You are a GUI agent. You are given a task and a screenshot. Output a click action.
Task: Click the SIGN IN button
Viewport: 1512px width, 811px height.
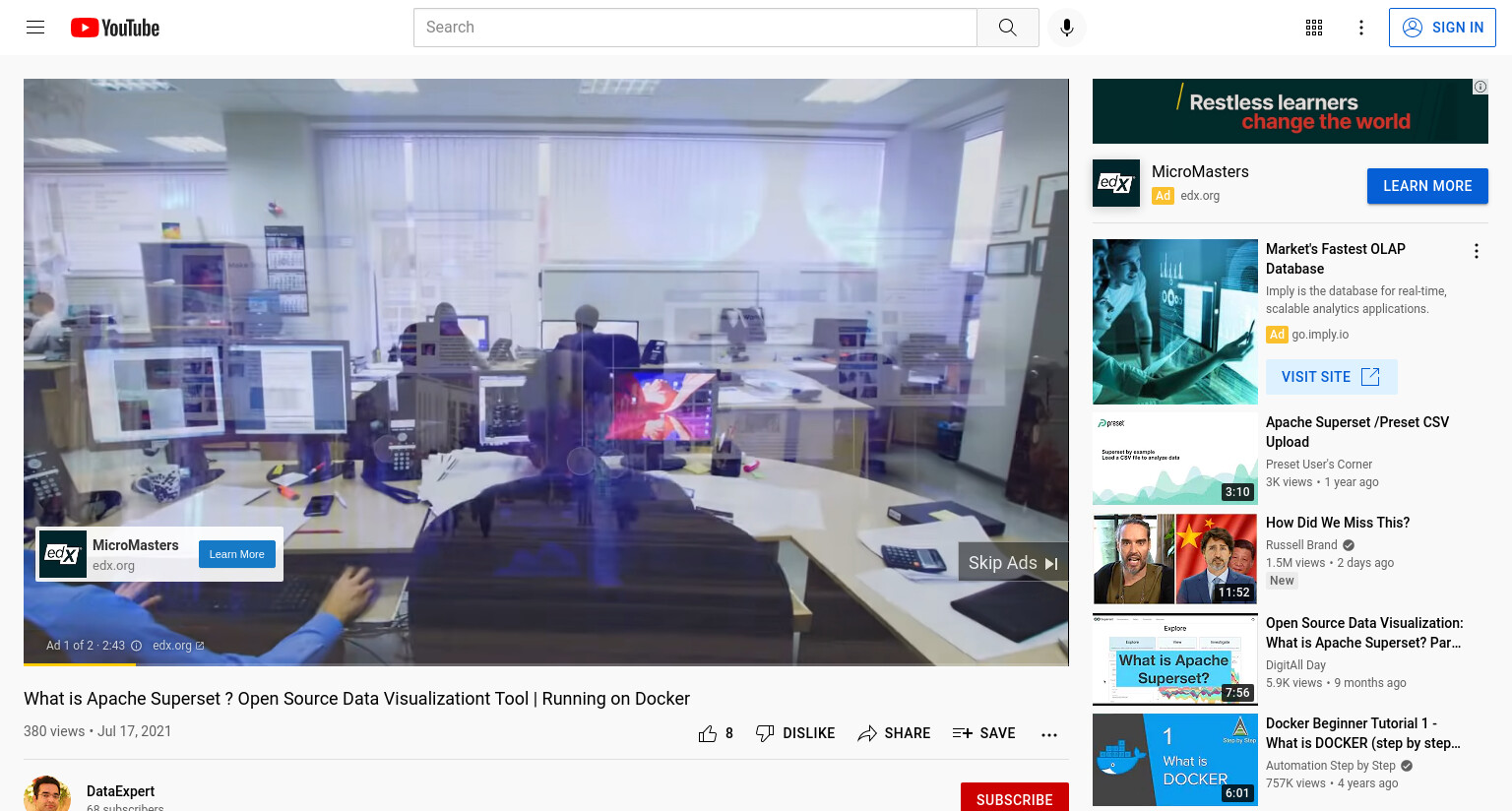(1442, 28)
